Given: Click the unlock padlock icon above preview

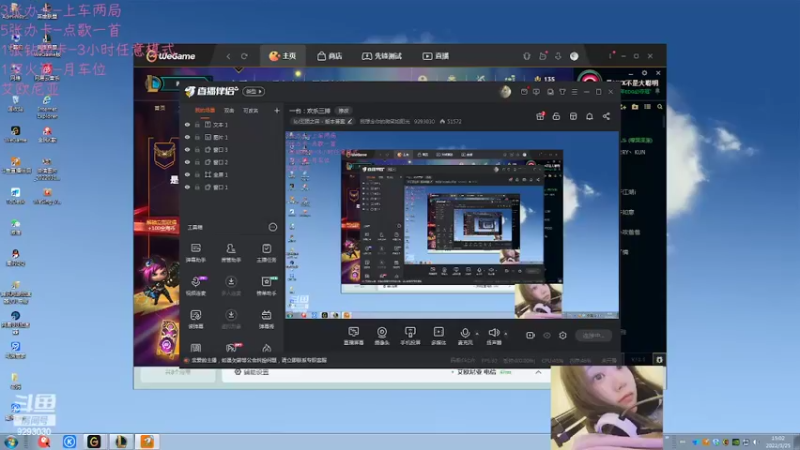Looking at the screenshot, I should click(556, 116).
